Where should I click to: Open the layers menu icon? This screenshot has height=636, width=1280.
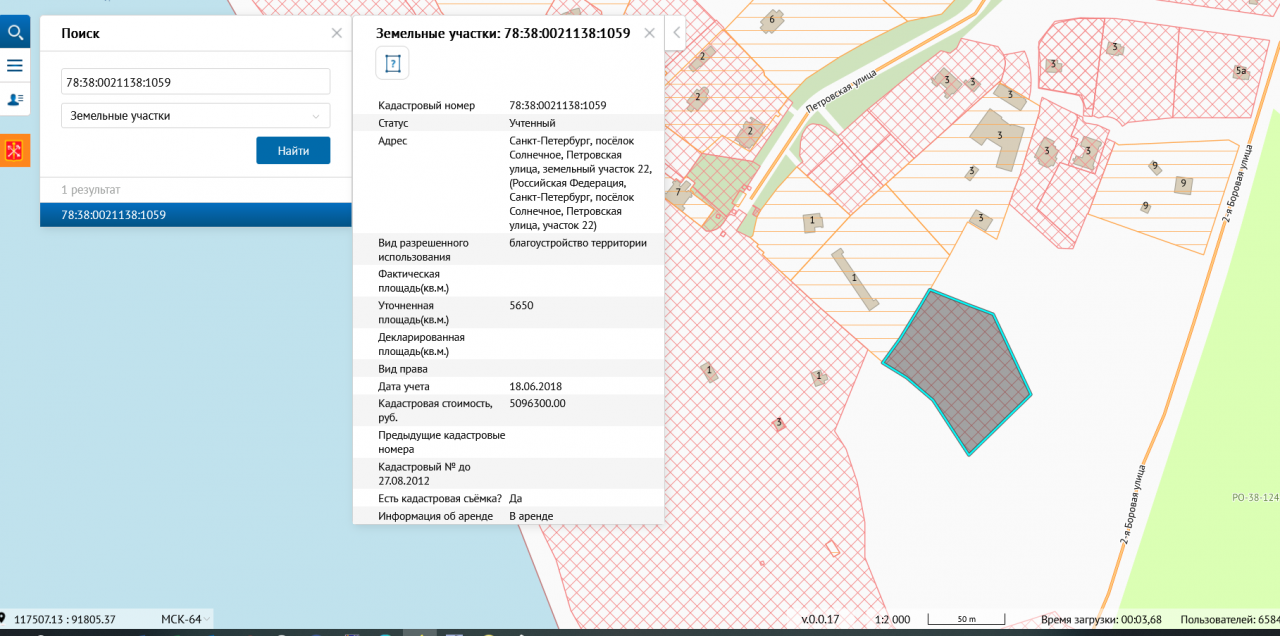pyautogui.click(x=15, y=66)
